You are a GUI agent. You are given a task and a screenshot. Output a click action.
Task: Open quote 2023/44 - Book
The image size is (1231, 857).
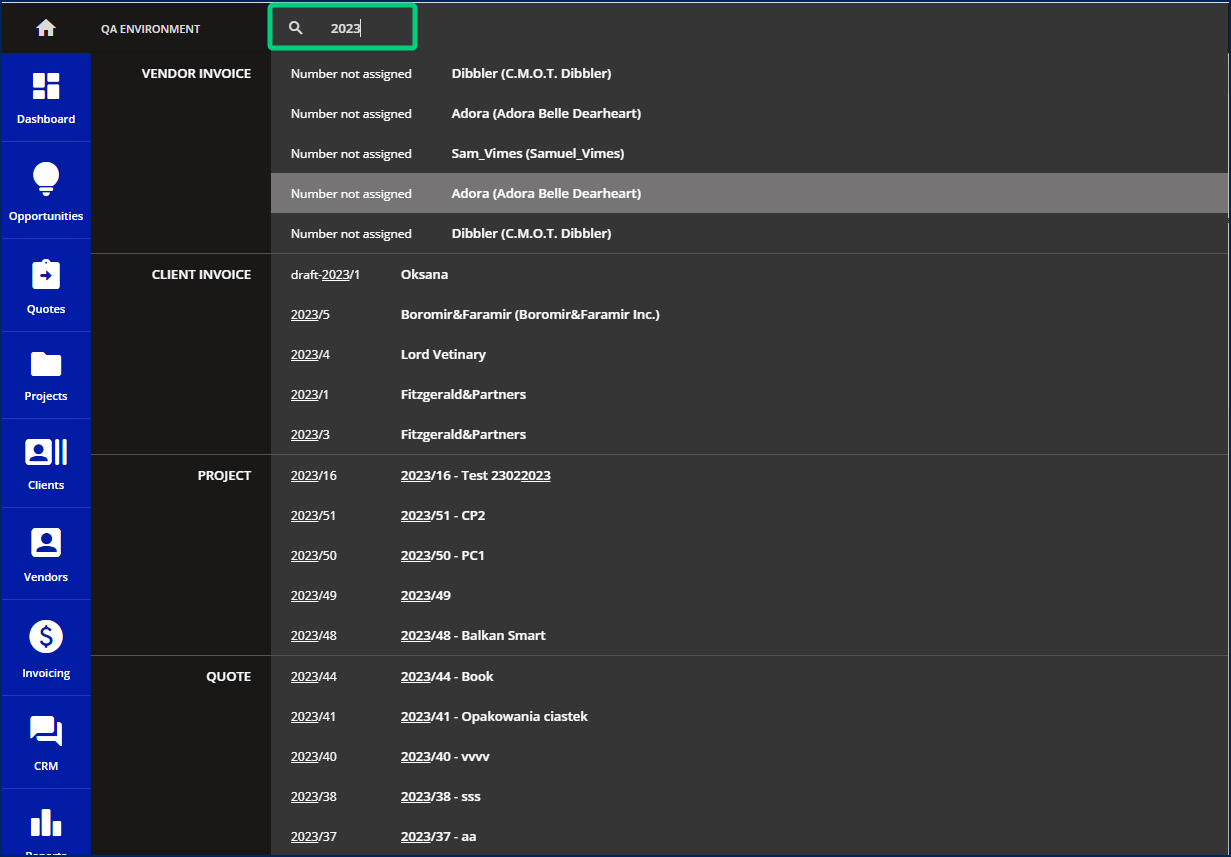[x=749, y=676]
